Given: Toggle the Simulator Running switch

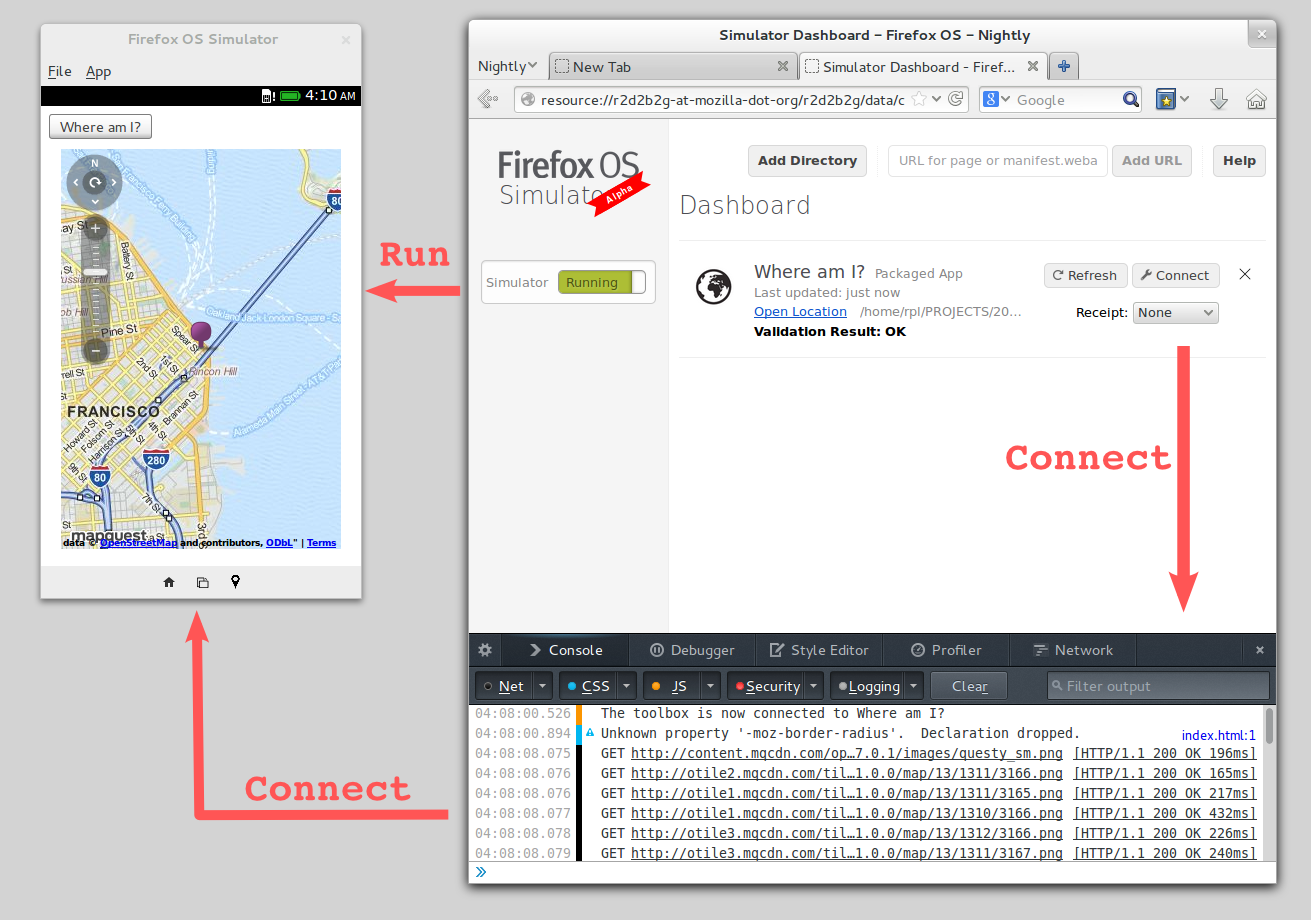Looking at the screenshot, I should [602, 282].
